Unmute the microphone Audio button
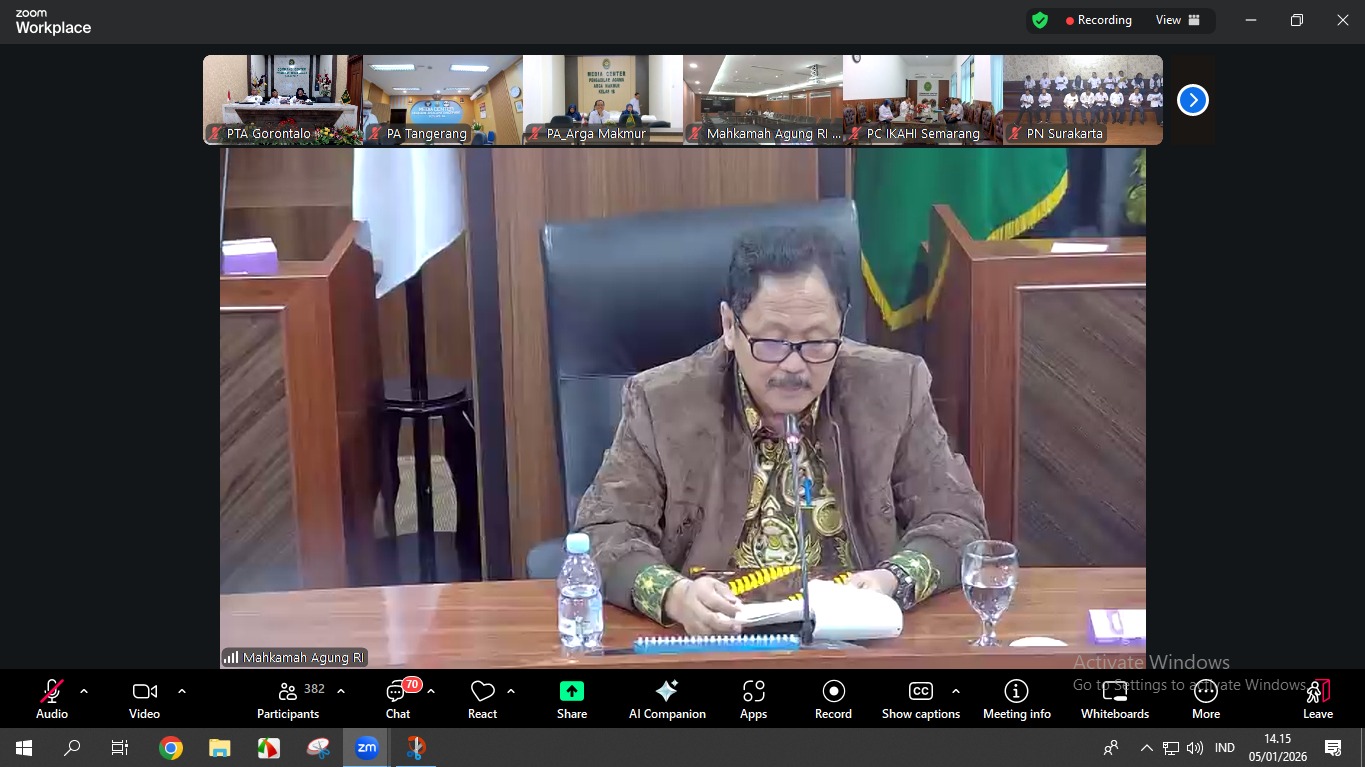The height and width of the screenshot is (767, 1365). point(52,699)
